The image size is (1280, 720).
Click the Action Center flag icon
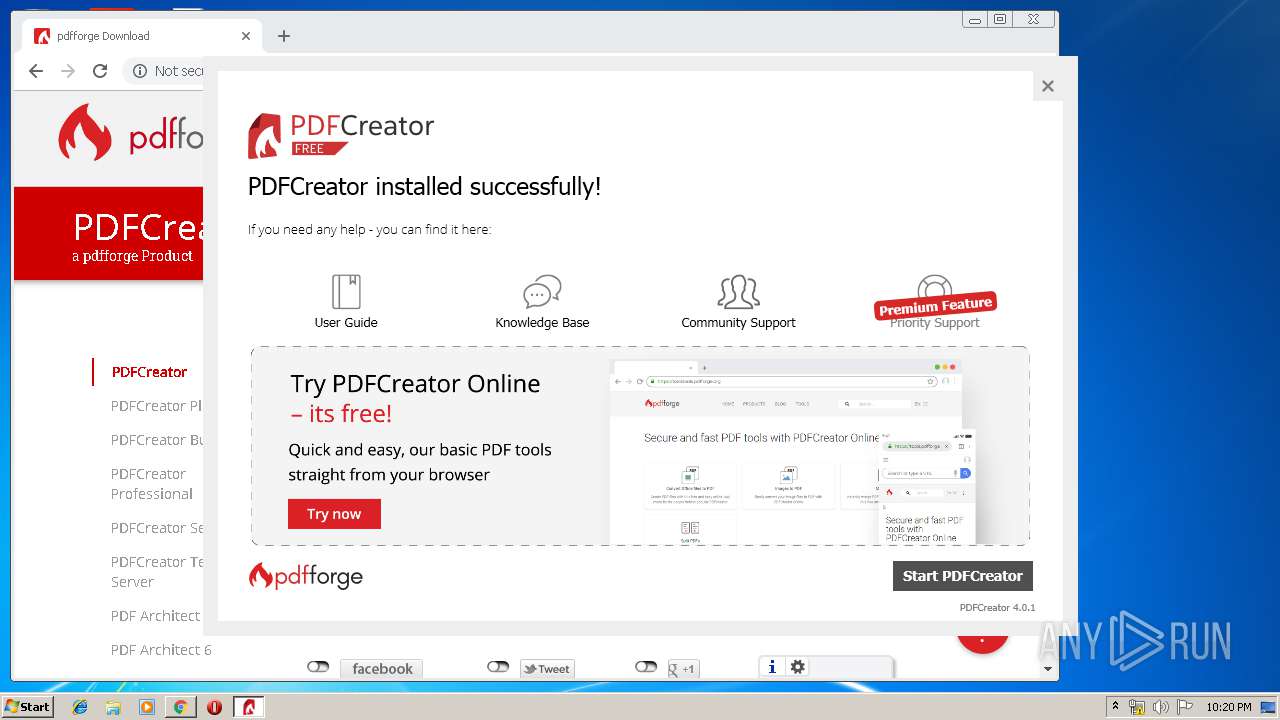pyautogui.click(x=1183, y=707)
